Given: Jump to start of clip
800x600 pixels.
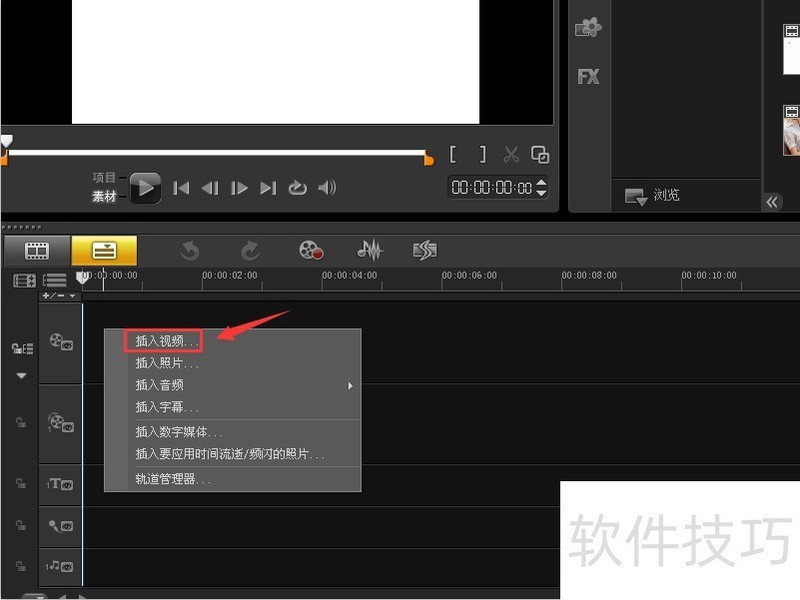Looking at the screenshot, I should point(181,188).
